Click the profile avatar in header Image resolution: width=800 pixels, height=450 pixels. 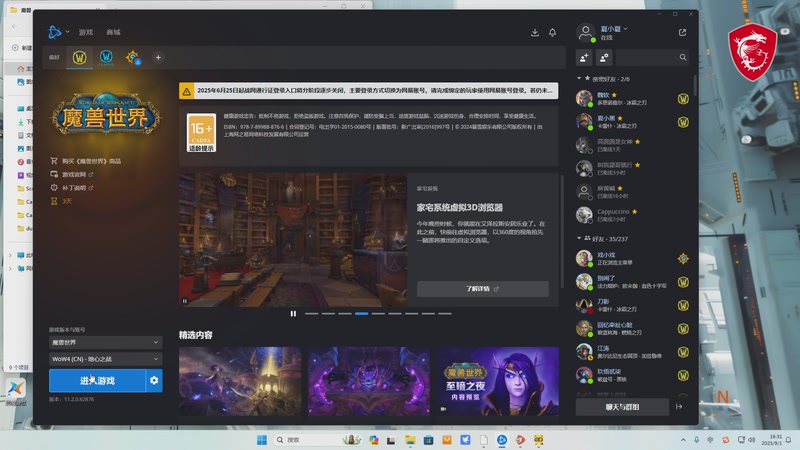tap(586, 33)
